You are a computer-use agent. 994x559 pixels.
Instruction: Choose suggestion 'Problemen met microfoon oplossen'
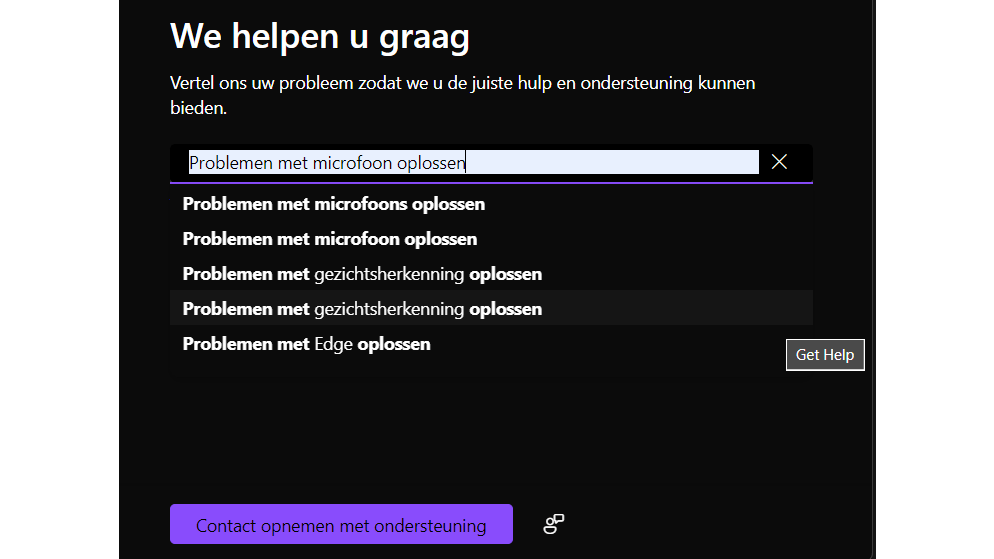330,239
